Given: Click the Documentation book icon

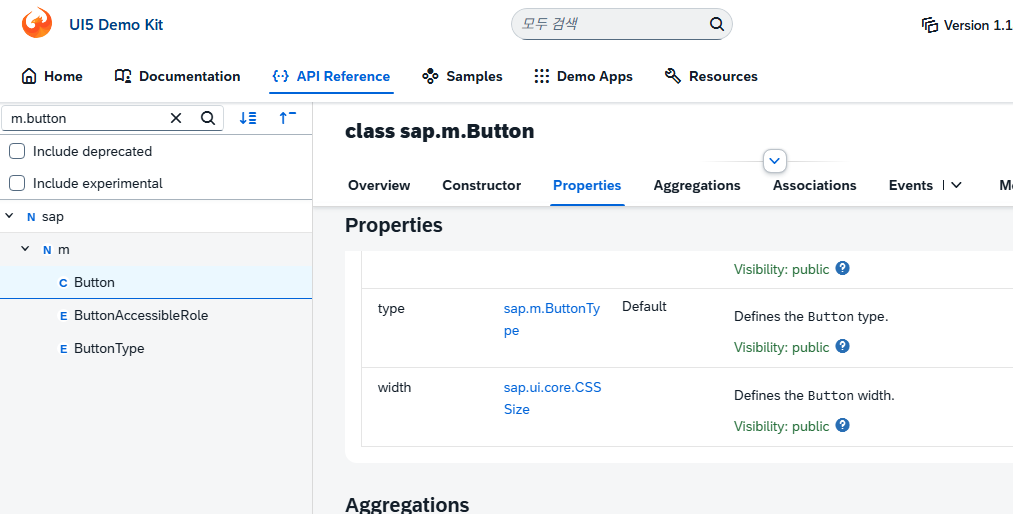Looking at the screenshot, I should tap(123, 76).
